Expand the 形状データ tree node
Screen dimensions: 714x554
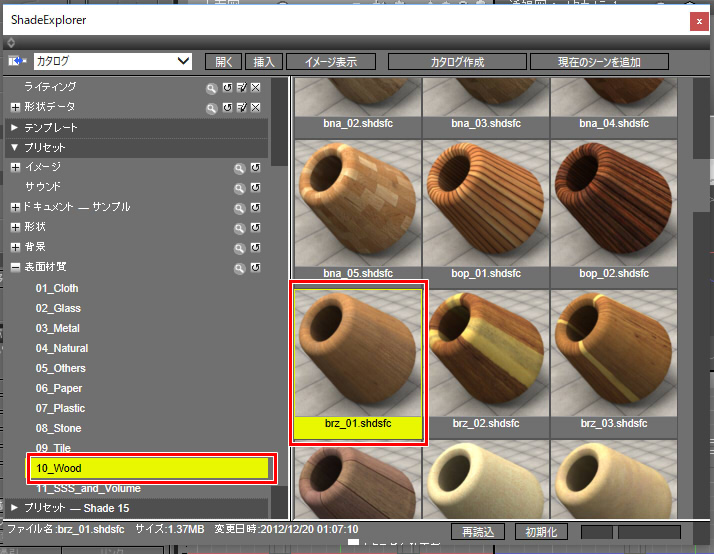click(x=15, y=107)
